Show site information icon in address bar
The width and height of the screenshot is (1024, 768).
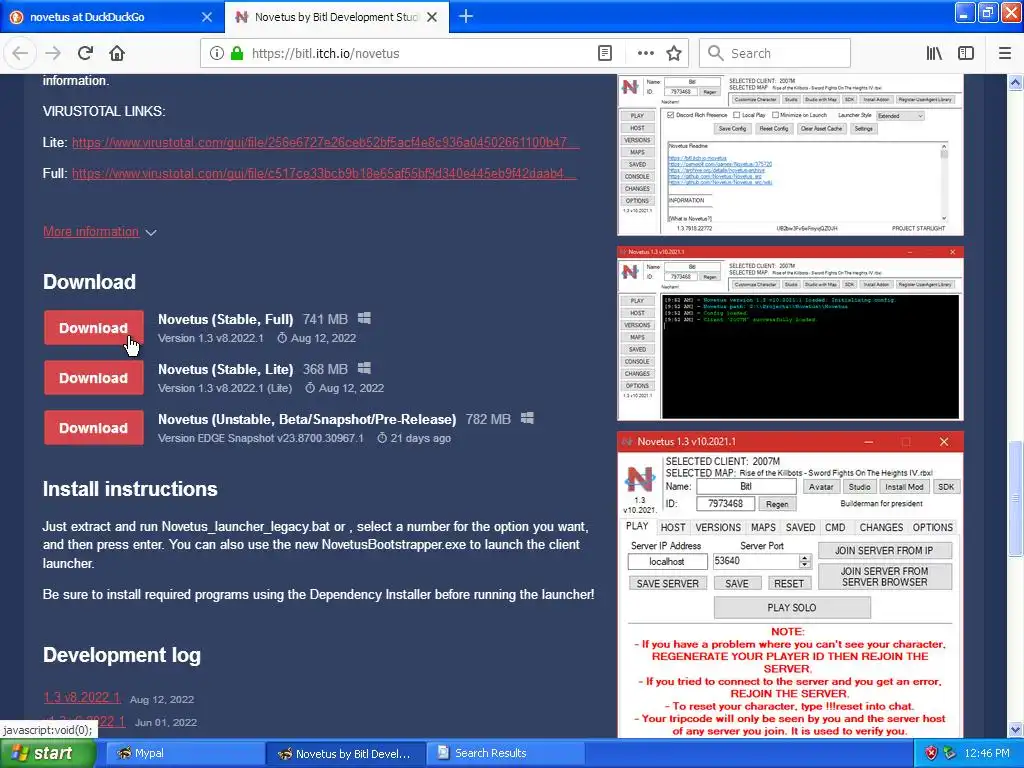pyautogui.click(x=217, y=54)
